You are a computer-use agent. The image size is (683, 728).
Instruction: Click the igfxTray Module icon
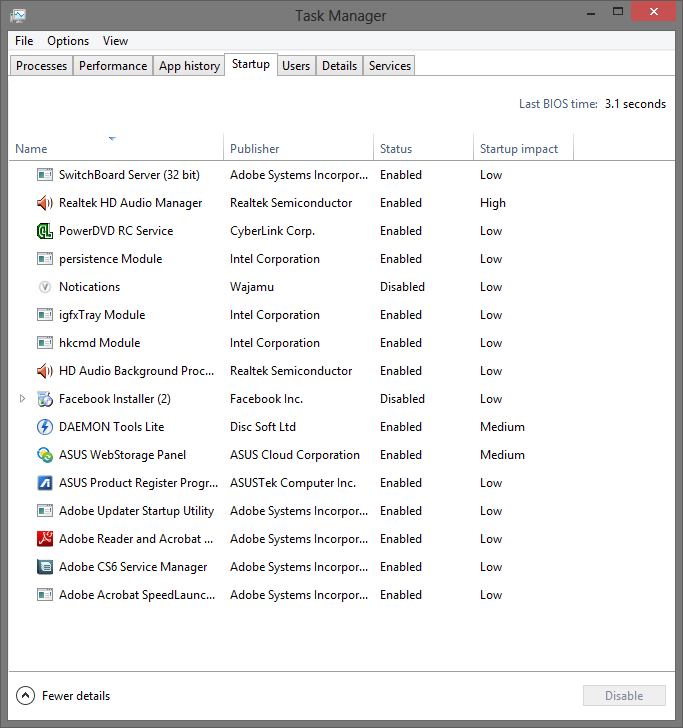tap(45, 315)
